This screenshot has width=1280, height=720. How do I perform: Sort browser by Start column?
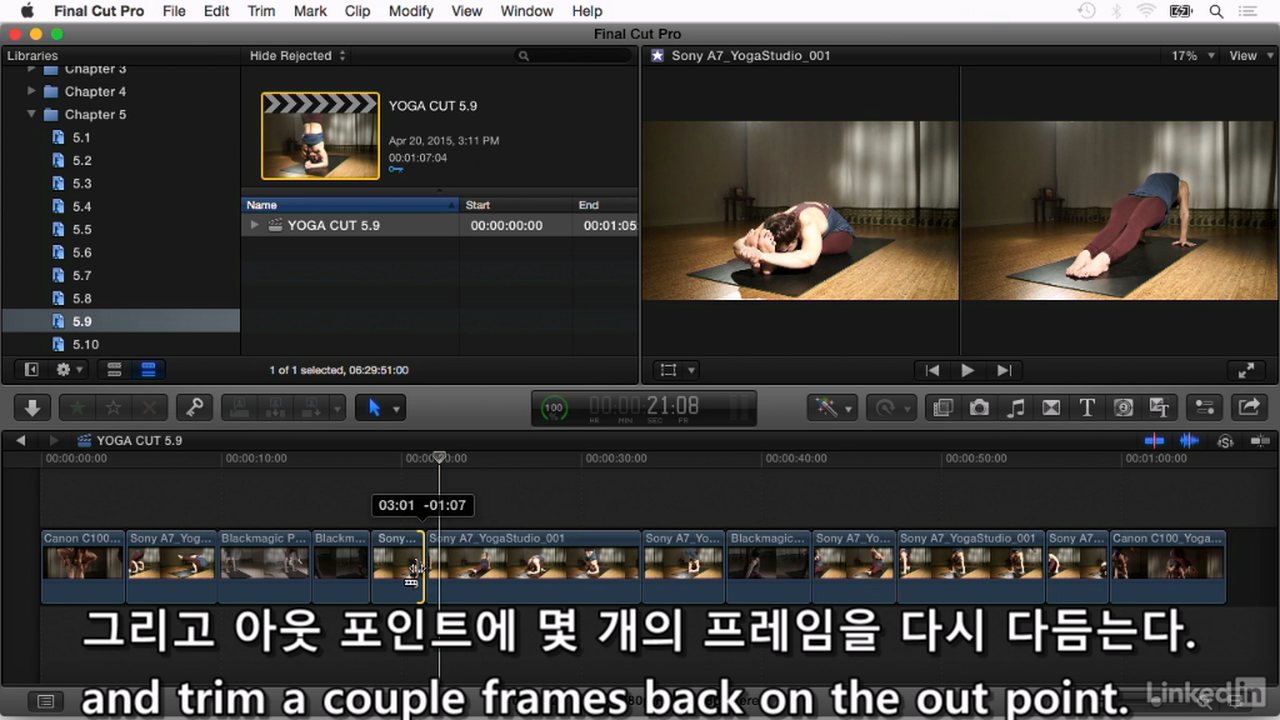coord(516,204)
